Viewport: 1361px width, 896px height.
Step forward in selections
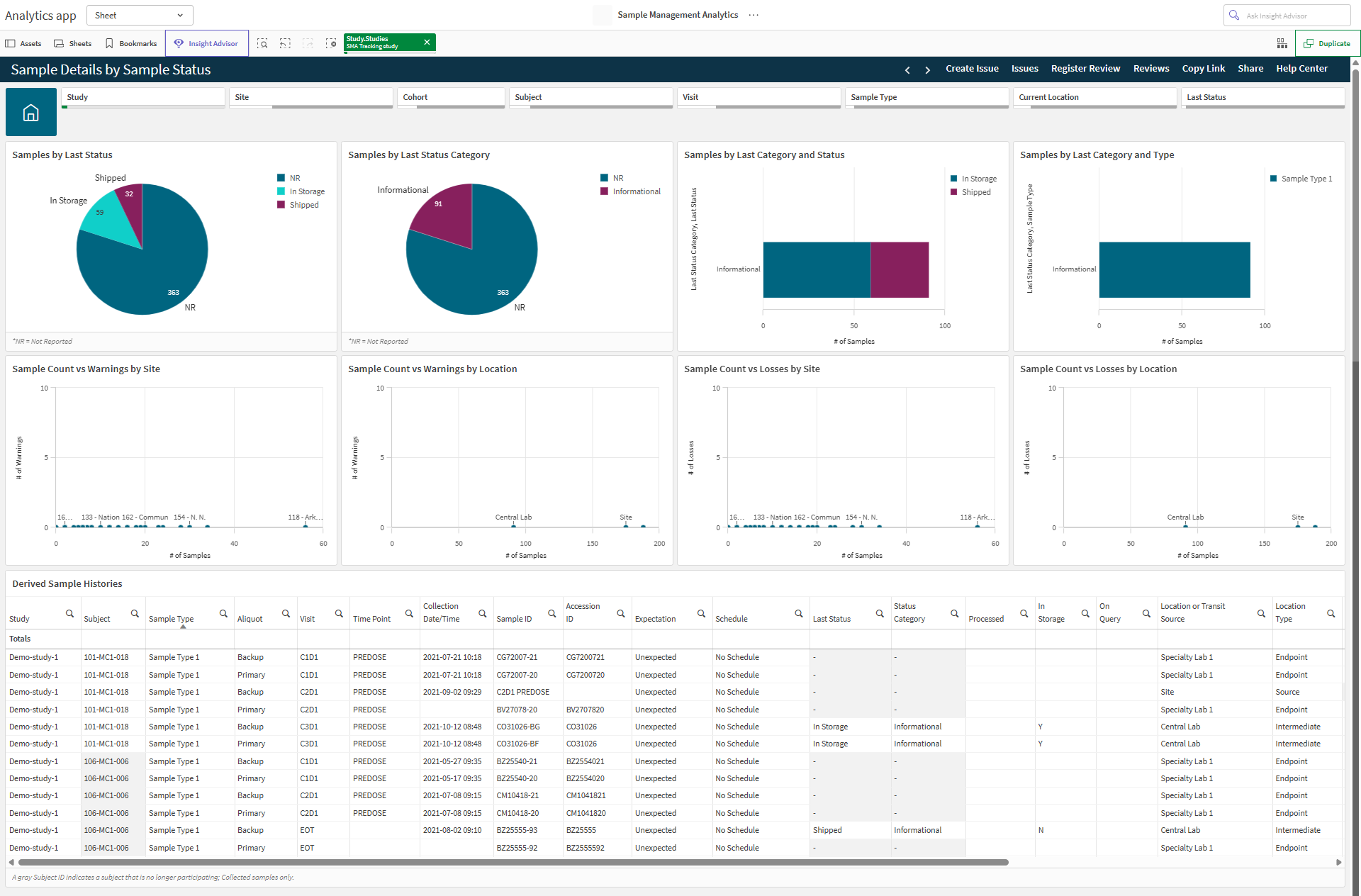tap(308, 43)
